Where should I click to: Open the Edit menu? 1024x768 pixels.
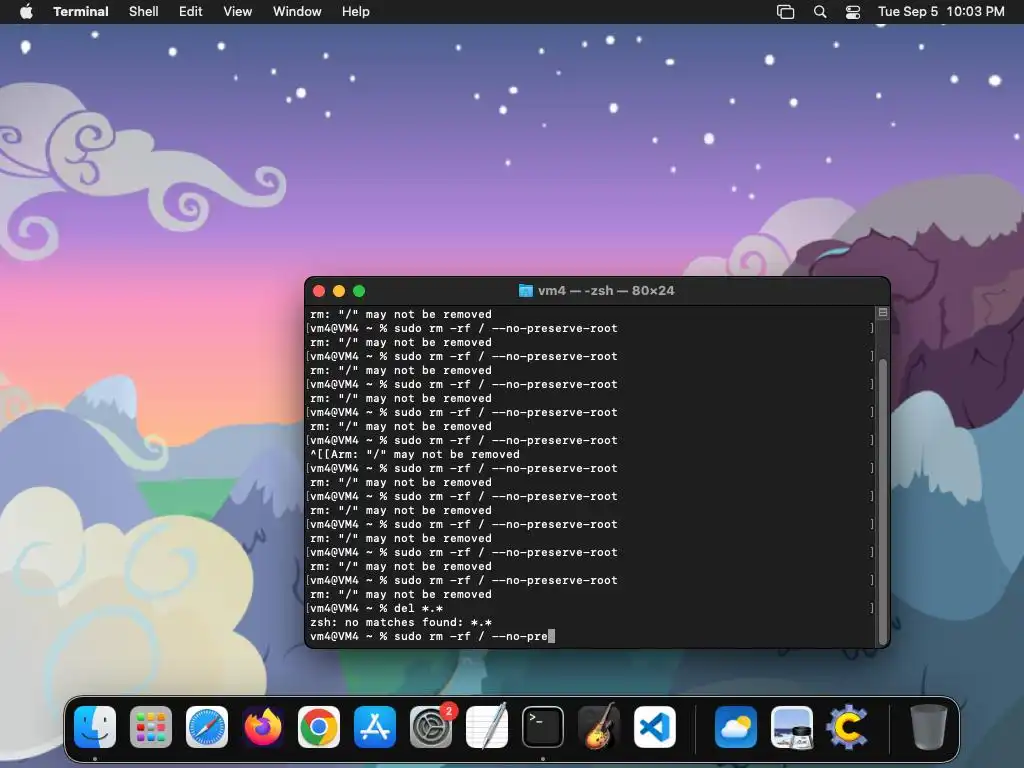[x=191, y=12]
